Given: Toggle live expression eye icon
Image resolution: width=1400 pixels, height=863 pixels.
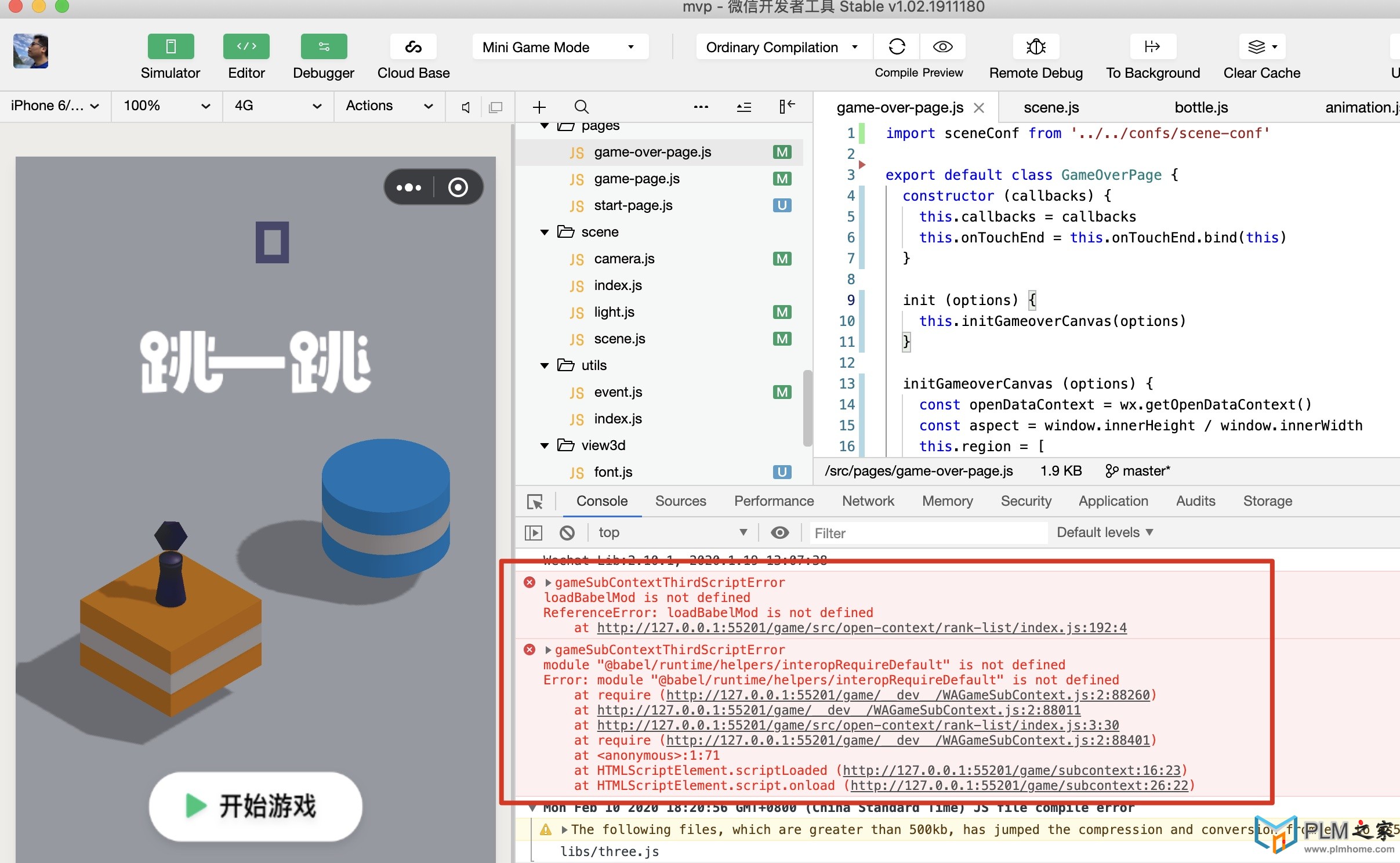Looking at the screenshot, I should coord(779,532).
